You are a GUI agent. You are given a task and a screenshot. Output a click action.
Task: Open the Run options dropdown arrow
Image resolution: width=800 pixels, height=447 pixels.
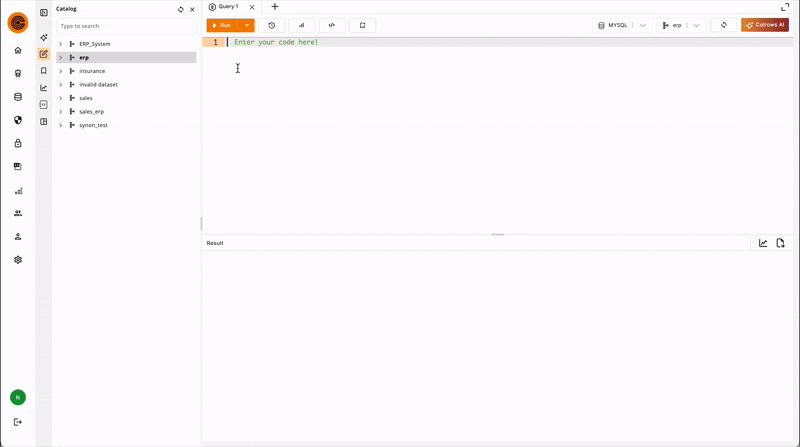[247, 25]
